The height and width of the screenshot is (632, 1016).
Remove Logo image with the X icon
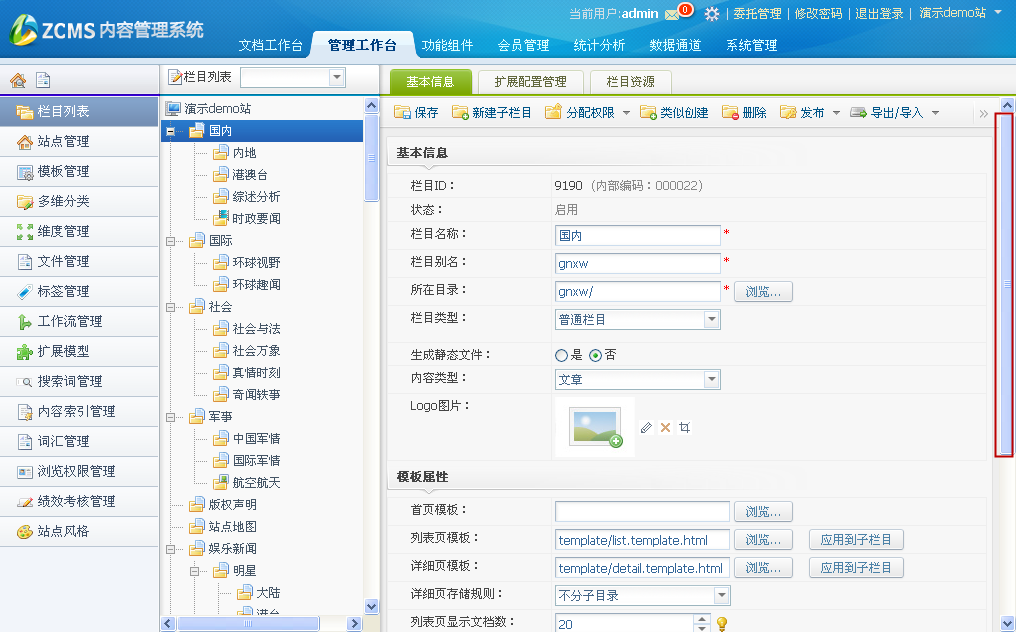point(665,428)
